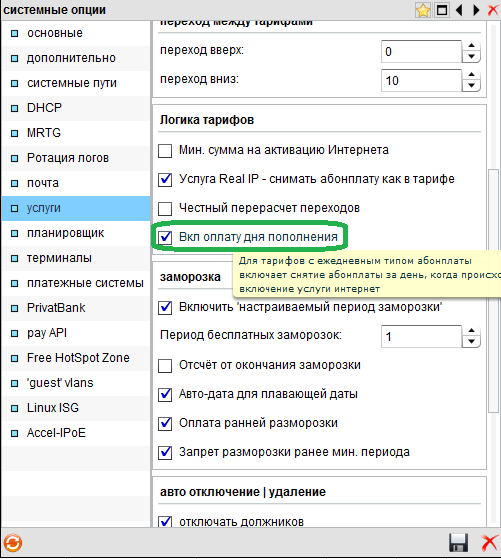
Task: Select услуги in the sidebar
Action: click(x=76, y=208)
